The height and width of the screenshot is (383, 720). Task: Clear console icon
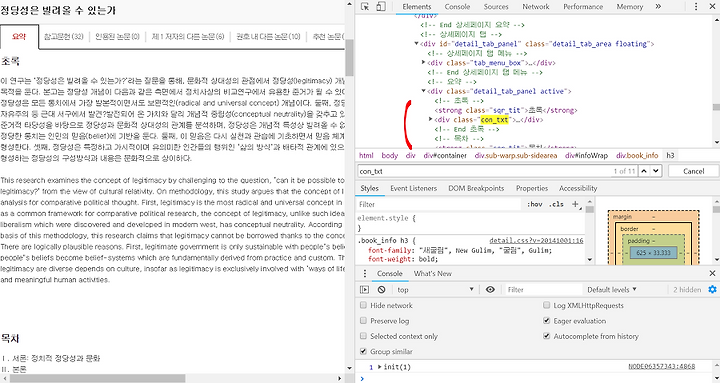[x=381, y=289]
